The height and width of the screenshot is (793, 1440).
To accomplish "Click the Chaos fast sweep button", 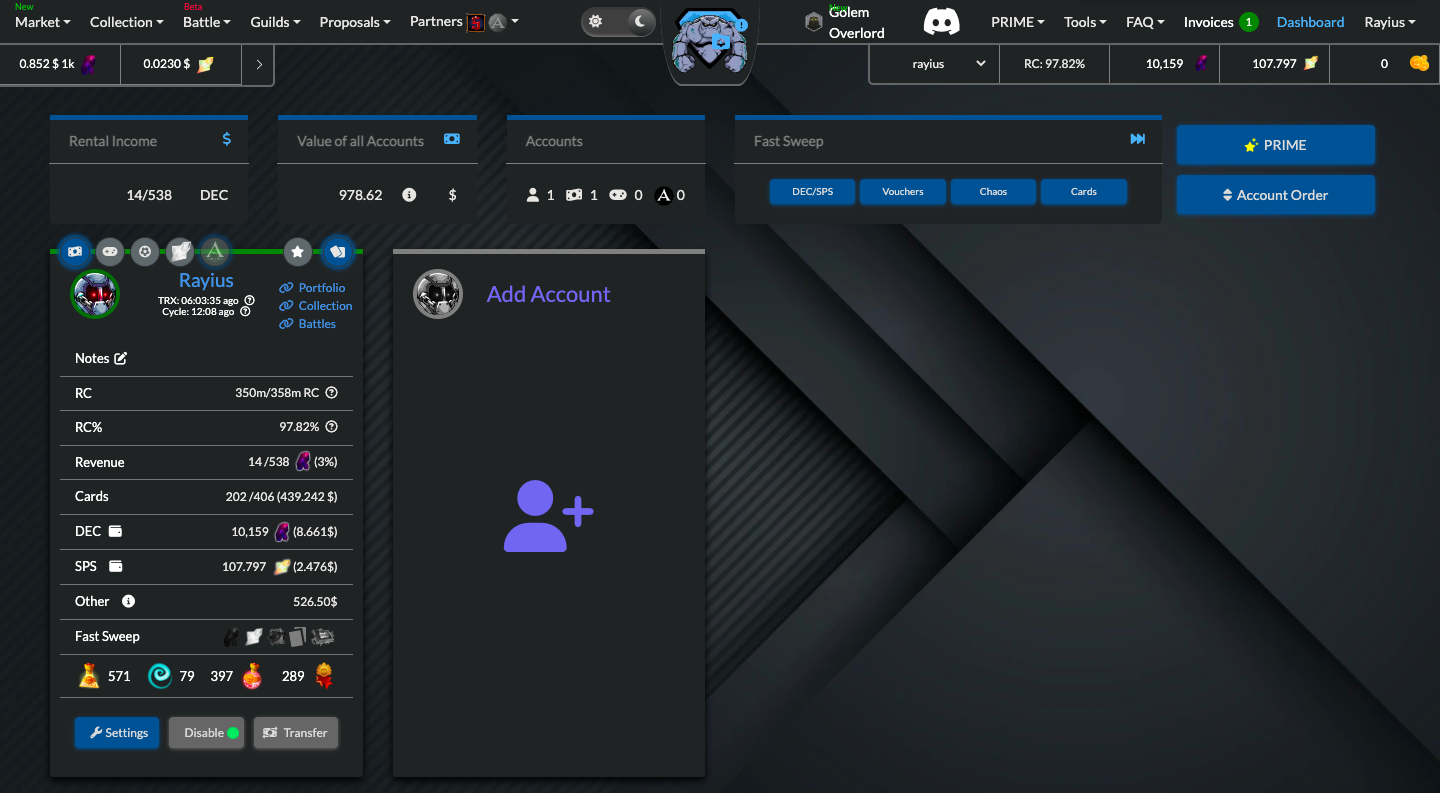I will (993, 192).
